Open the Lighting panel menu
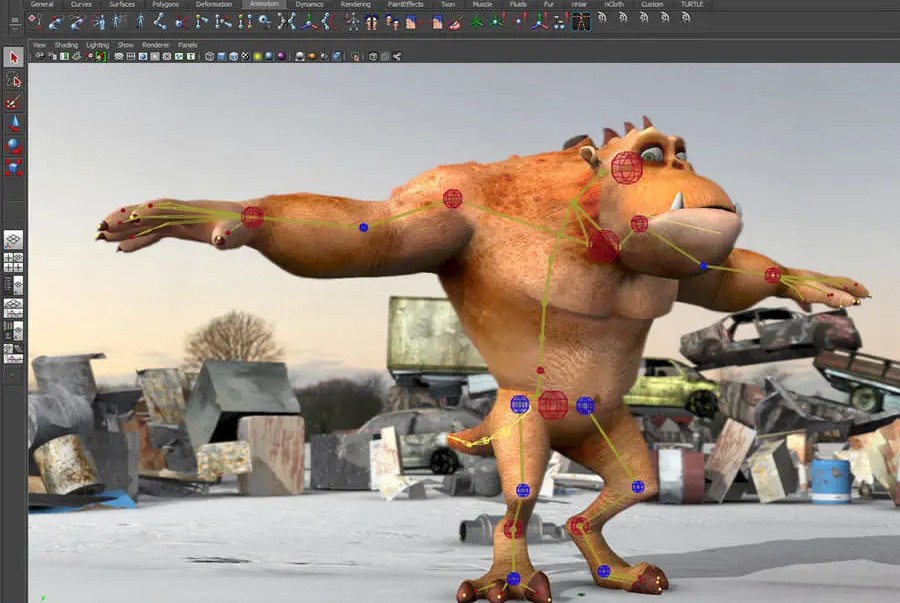900x603 pixels. tap(97, 45)
